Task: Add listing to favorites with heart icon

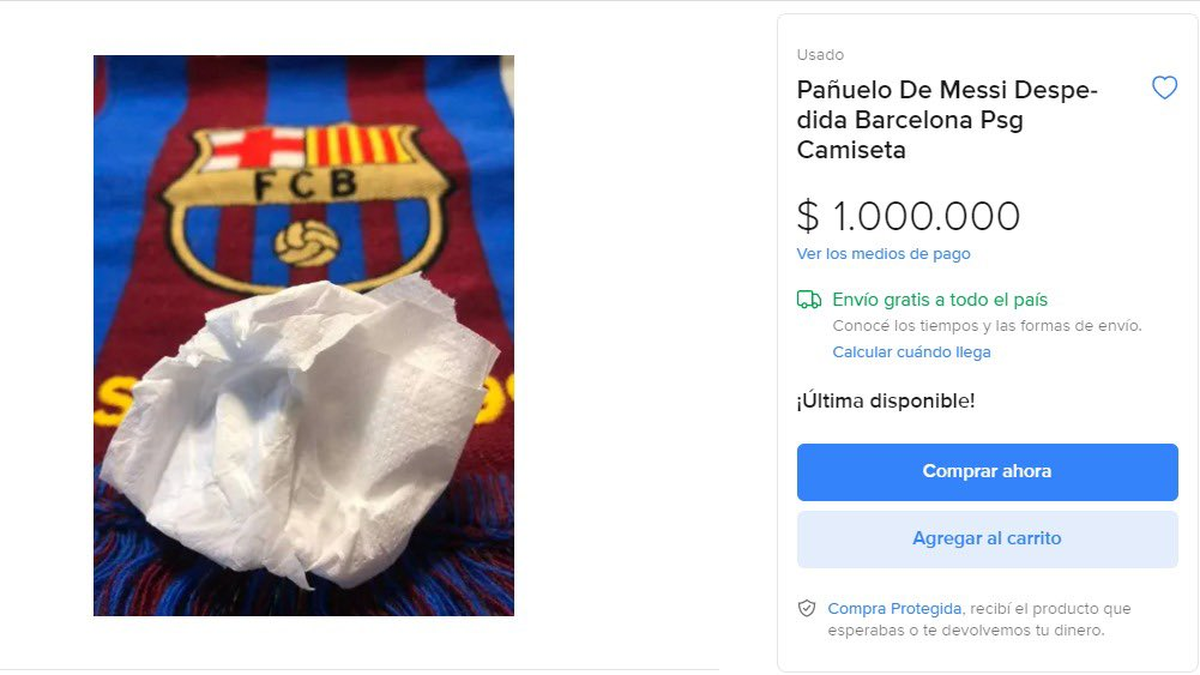Action: coord(1164,88)
